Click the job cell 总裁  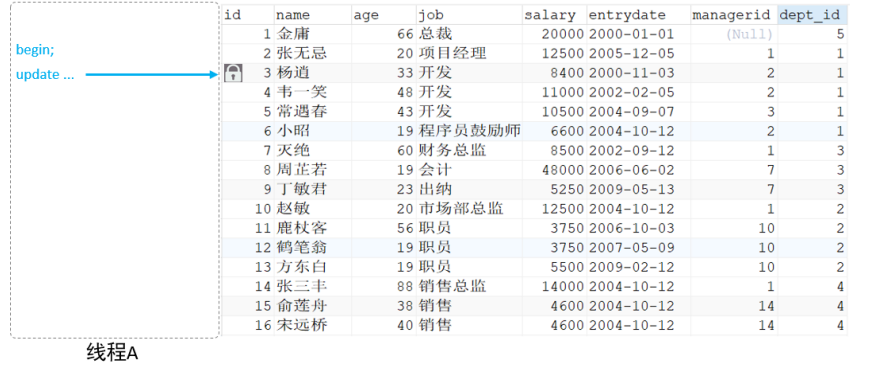469,34
